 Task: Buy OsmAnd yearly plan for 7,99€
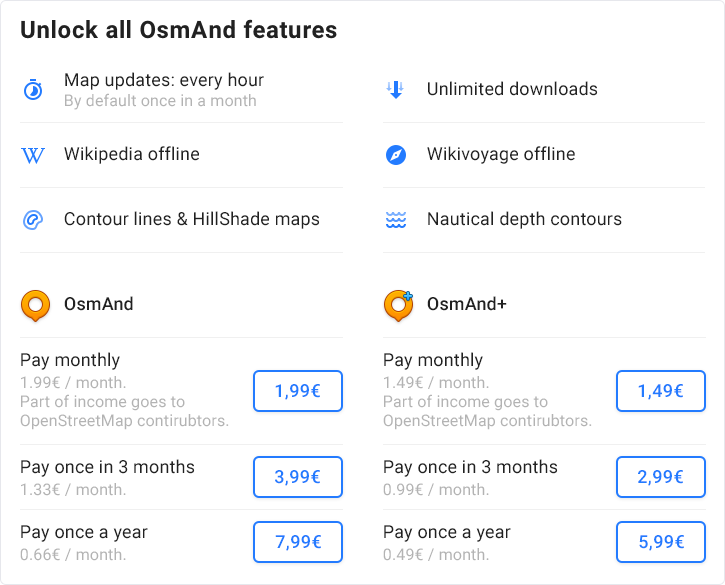coord(298,542)
